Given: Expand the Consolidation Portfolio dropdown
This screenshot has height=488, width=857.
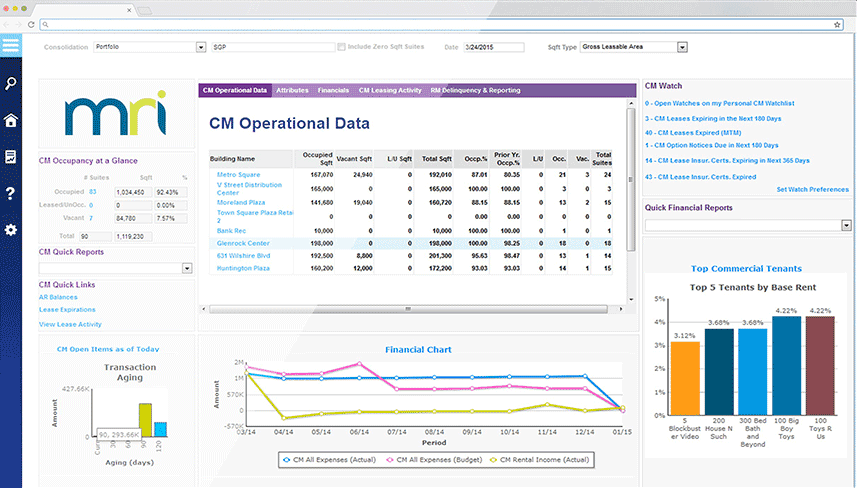Looking at the screenshot, I should pos(201,48).
